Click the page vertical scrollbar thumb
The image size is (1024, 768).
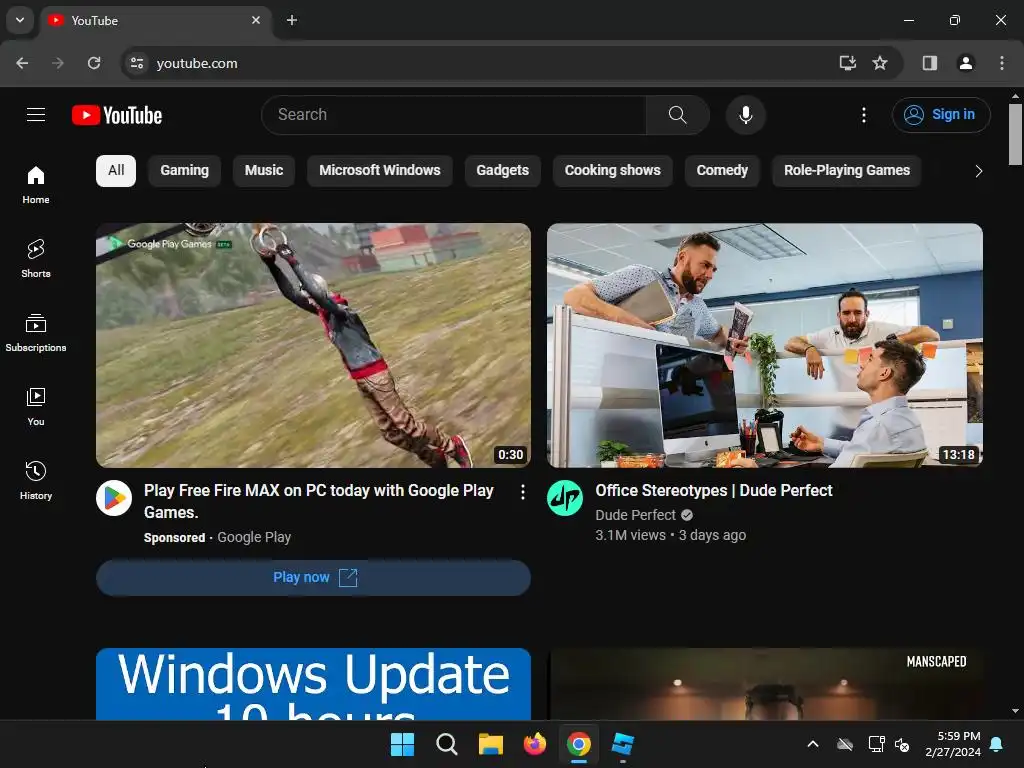[1015, 135]
